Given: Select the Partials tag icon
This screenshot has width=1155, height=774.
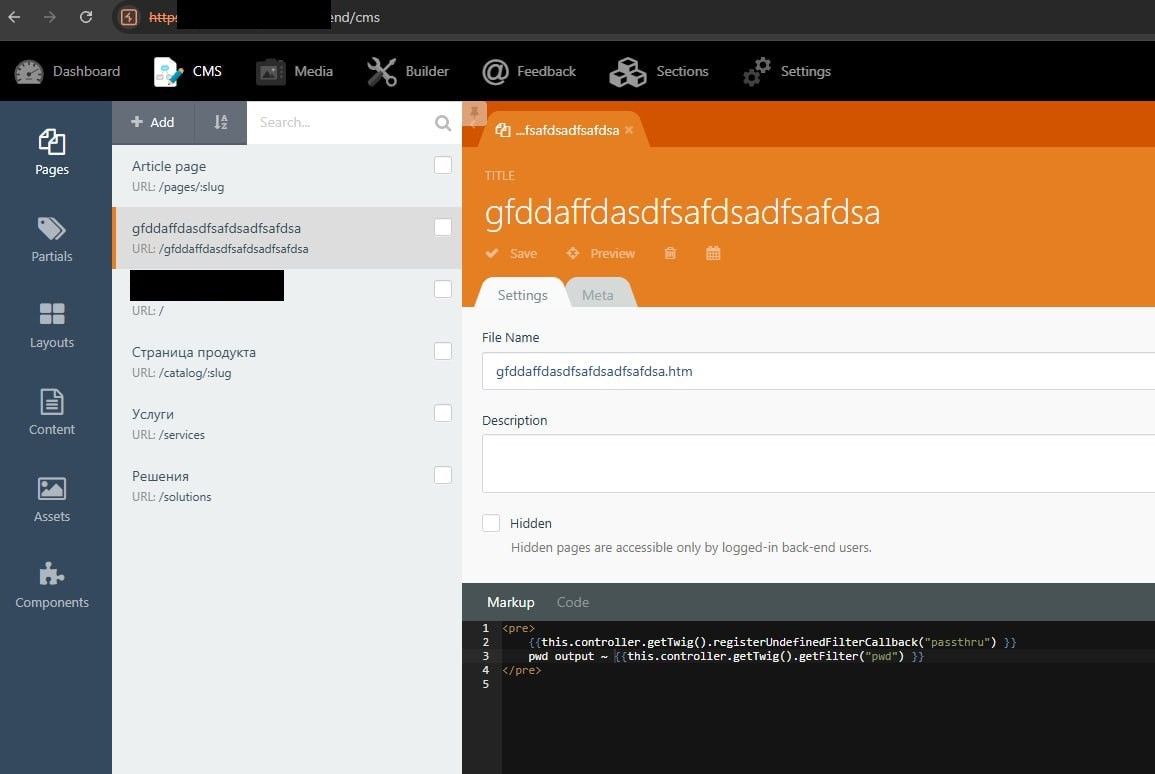Looking at the screenshot, I should click(x=52, y=228).
